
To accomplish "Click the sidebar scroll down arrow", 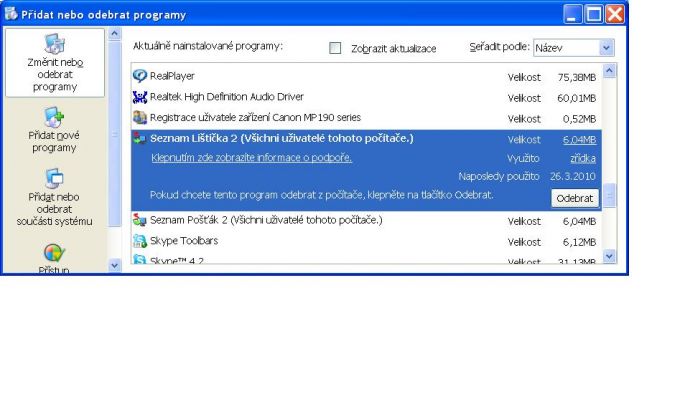I will tap(114, 265).
